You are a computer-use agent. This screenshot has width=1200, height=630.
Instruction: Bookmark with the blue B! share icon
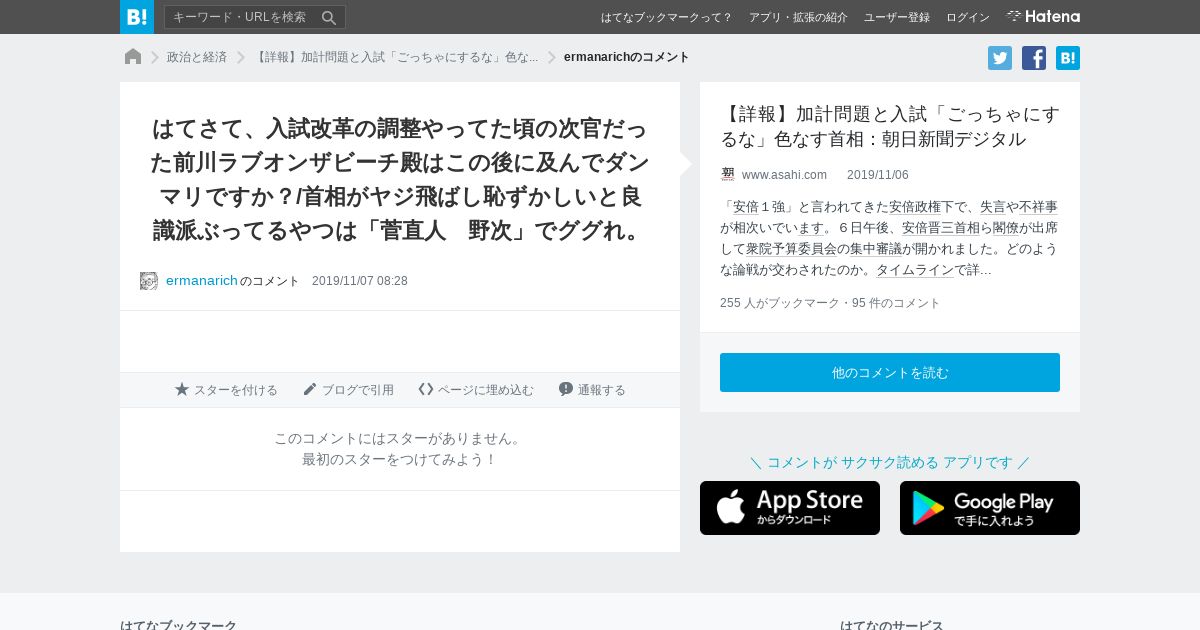pos(1068,58)
